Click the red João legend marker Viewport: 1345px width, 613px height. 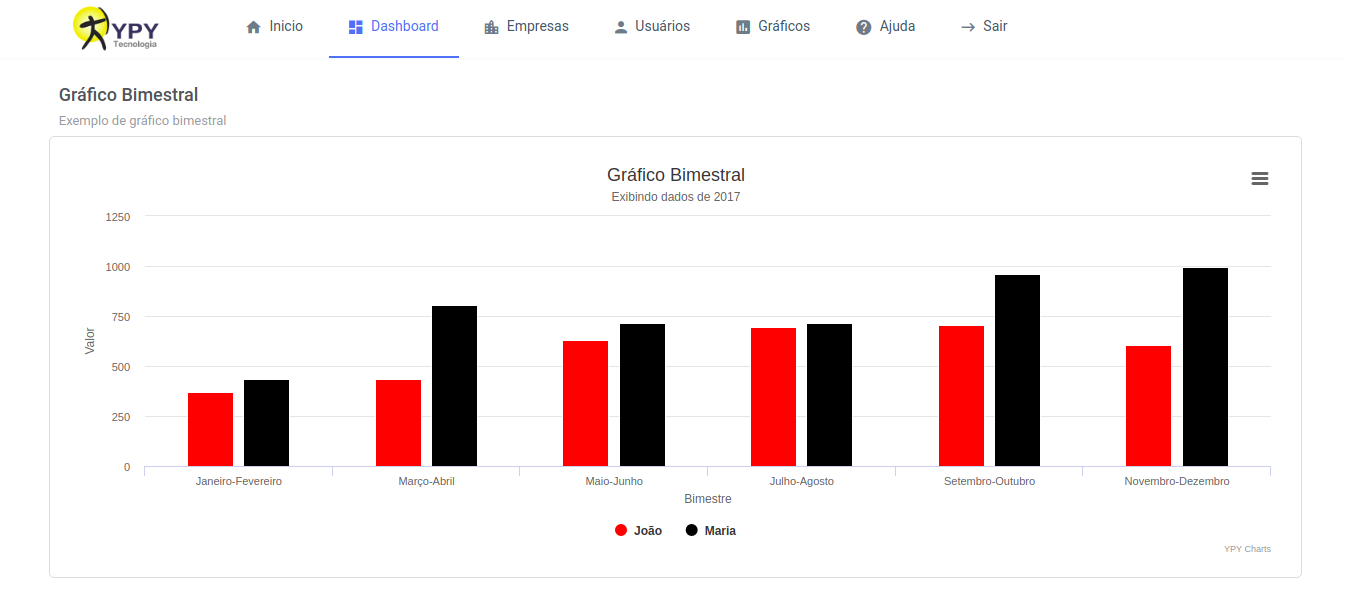tap(621, 531)
